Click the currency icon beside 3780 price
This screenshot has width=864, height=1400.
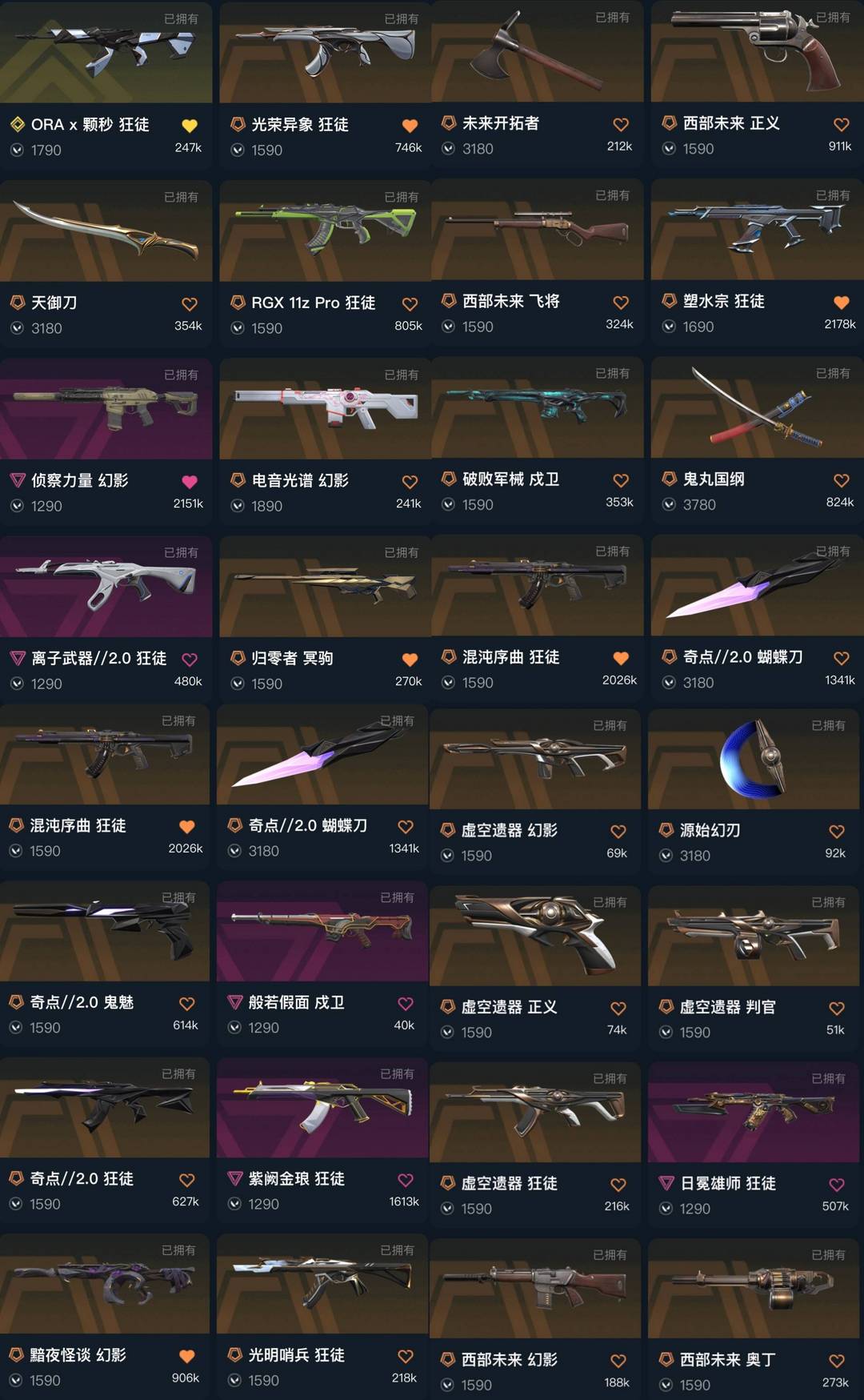pos(670,504)
